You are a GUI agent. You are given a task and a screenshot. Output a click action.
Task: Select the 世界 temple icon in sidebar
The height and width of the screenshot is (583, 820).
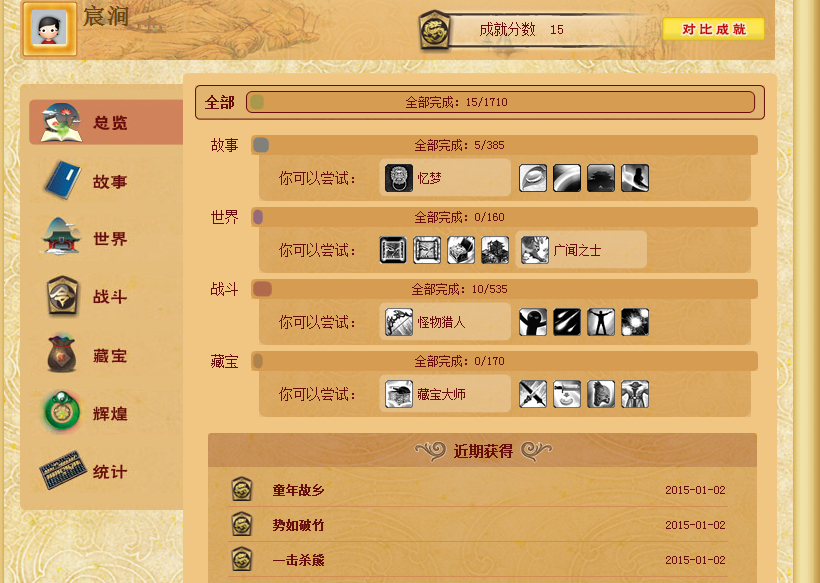pos(61,236)
